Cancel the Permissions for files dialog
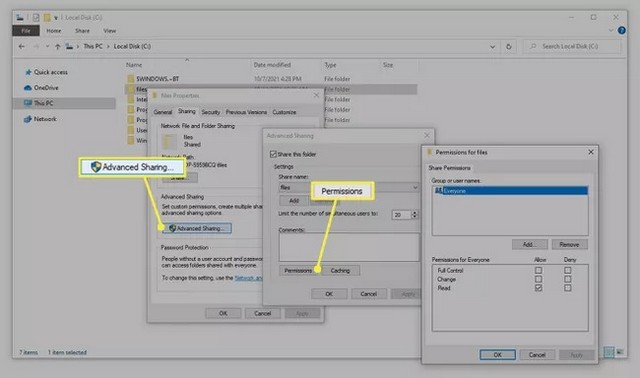Image resolution: width=640 pixels, height=378 pixels. (x=537, y=355)
